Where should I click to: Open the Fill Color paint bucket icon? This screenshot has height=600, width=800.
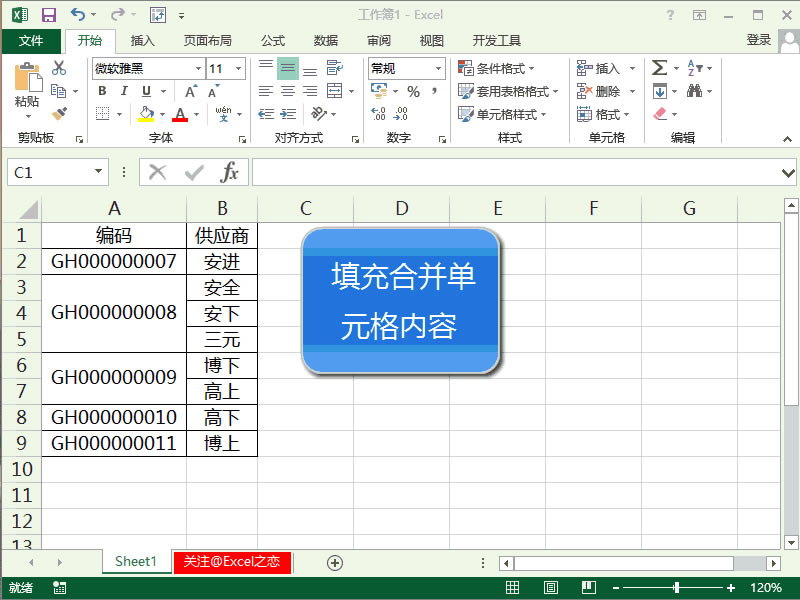pos(147,113)
